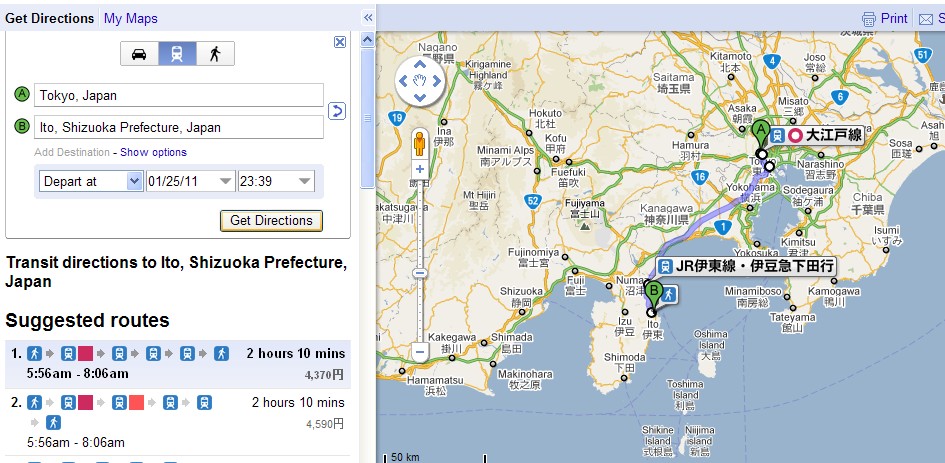Click the zoom slider handle

420,273
